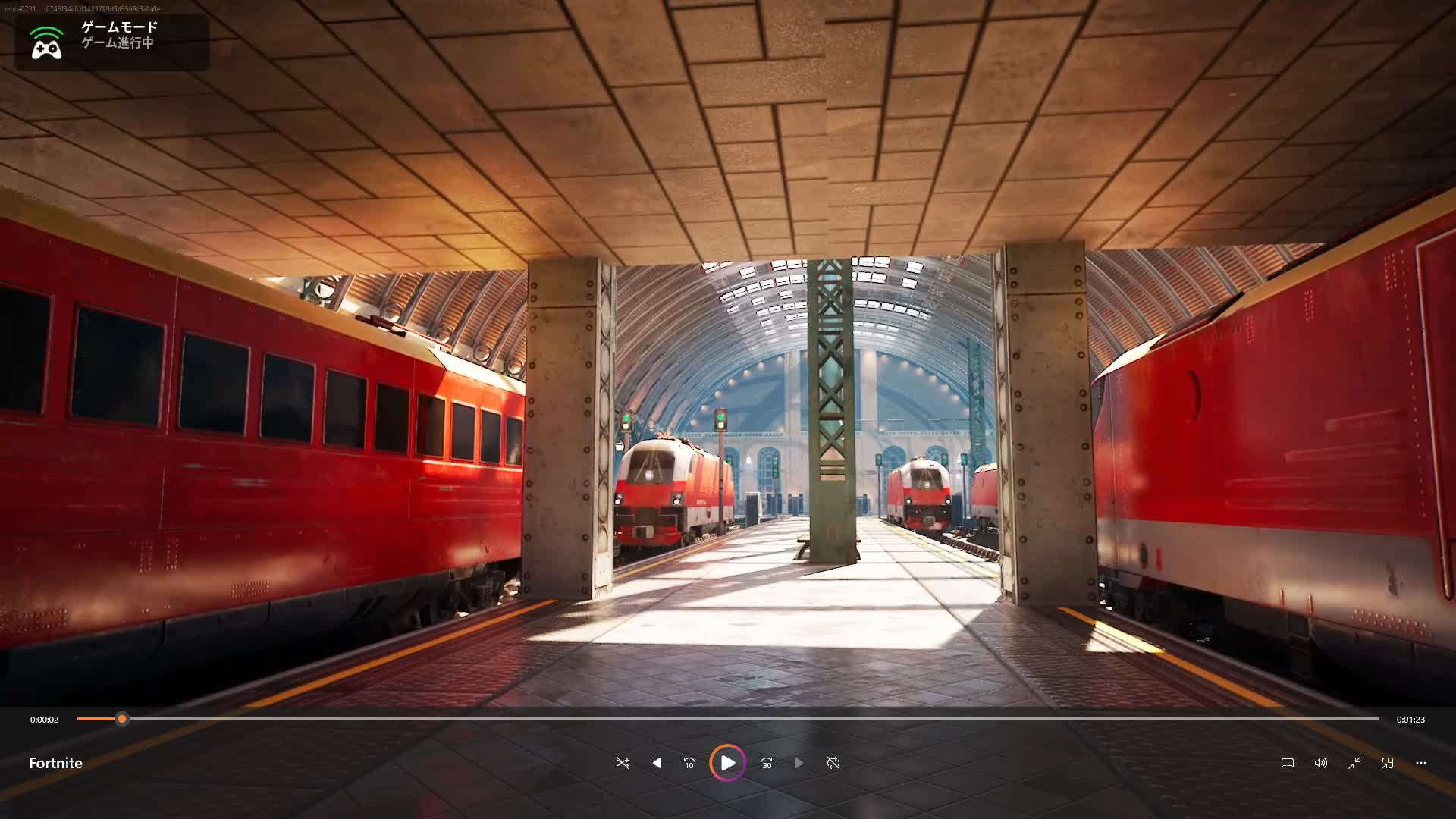Click the elapsed time 0:00:02 label

45,719
